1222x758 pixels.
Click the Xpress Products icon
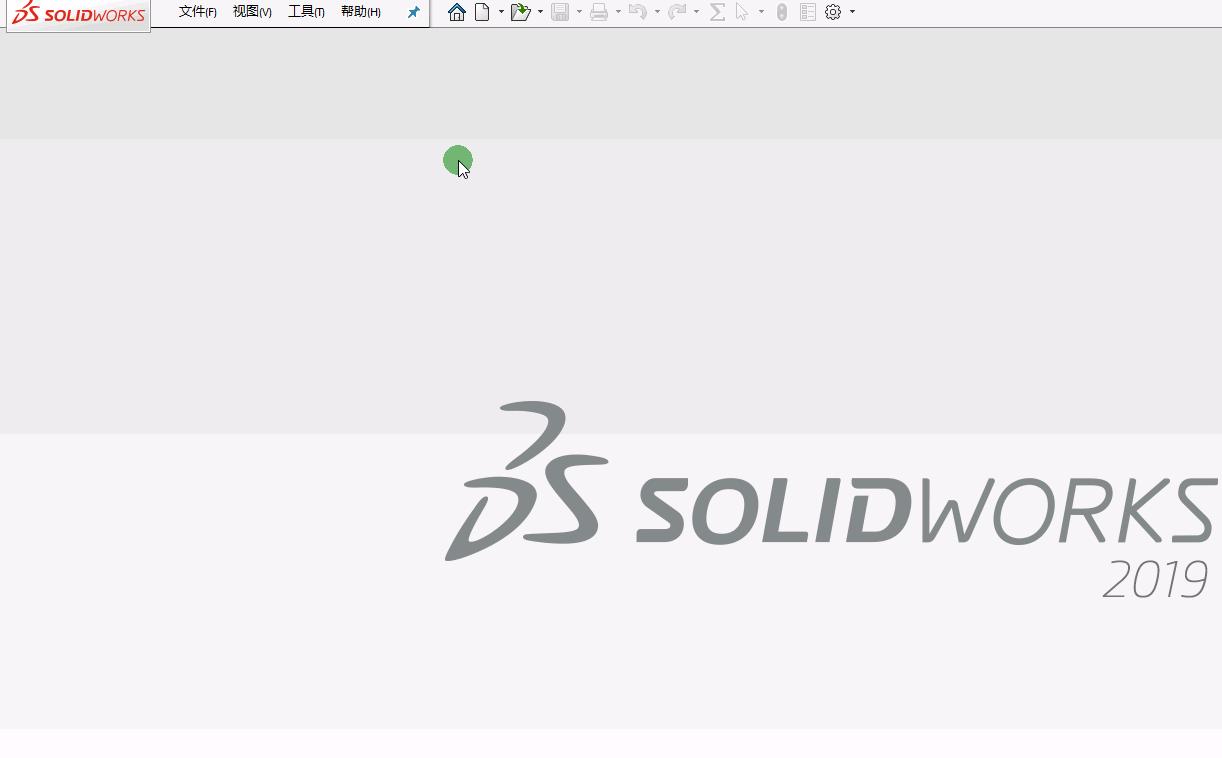coord(781,12)
